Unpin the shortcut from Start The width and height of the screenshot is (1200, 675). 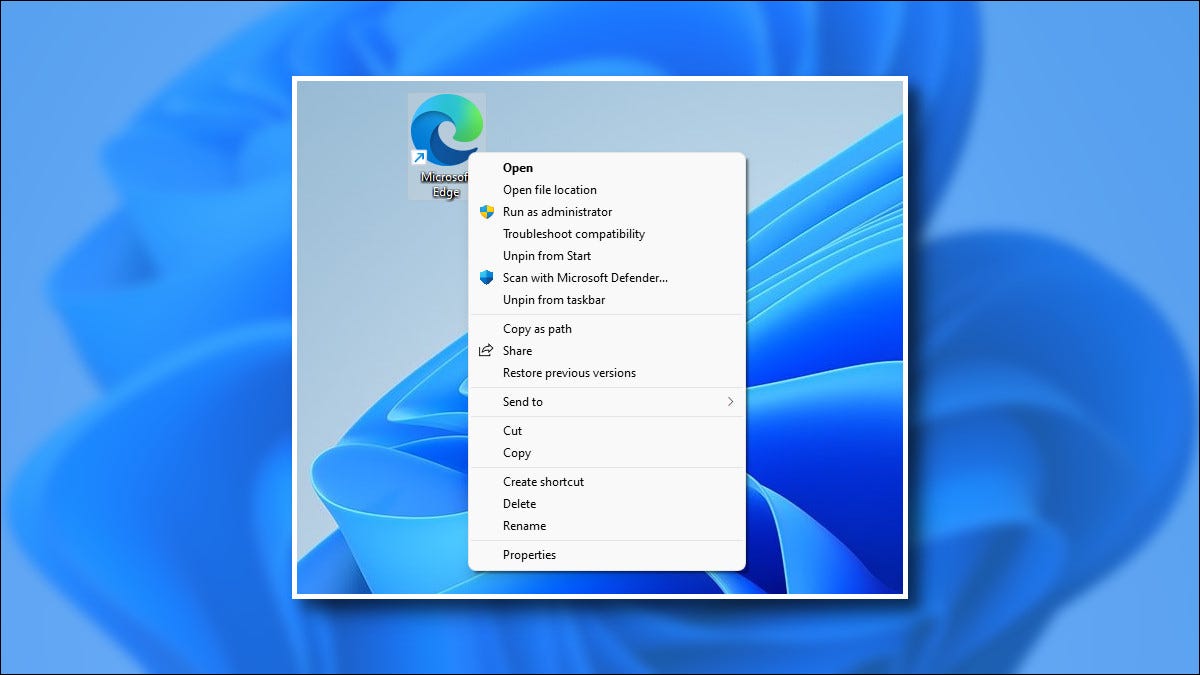pyautogui.click(x=546, y=256)
